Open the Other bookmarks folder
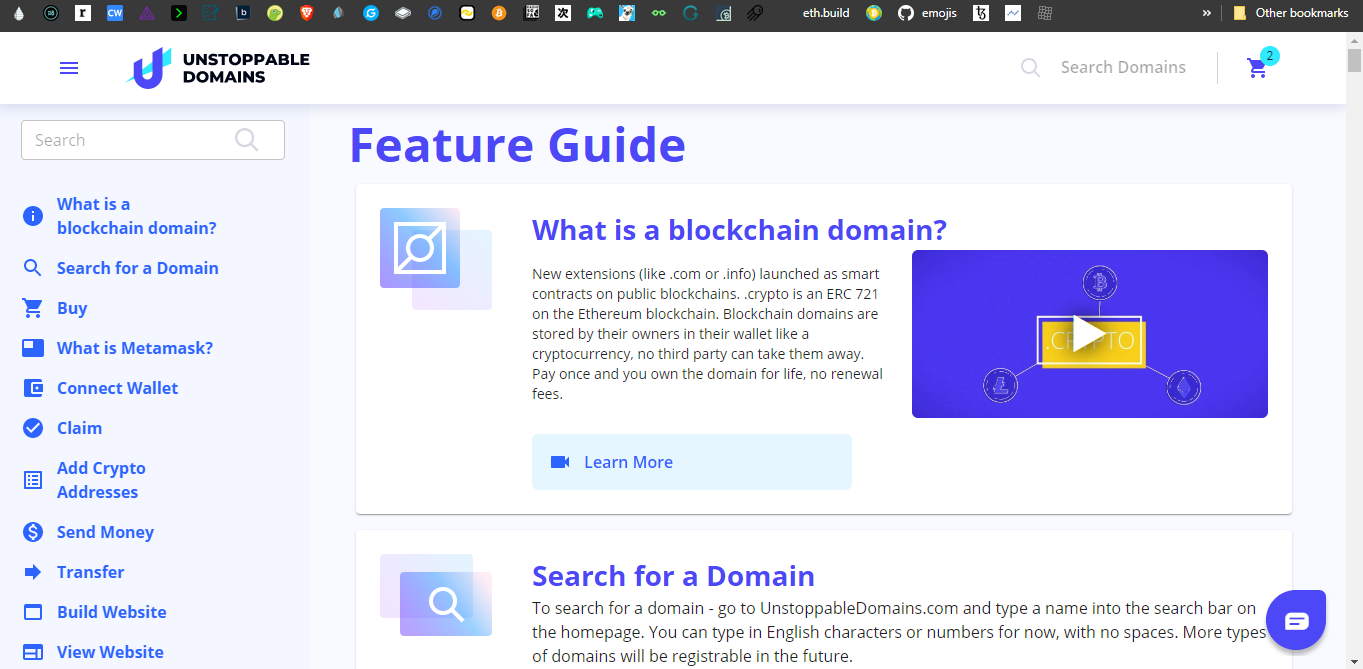This screenshot has height=669, width=1363. pos(1291,13)
